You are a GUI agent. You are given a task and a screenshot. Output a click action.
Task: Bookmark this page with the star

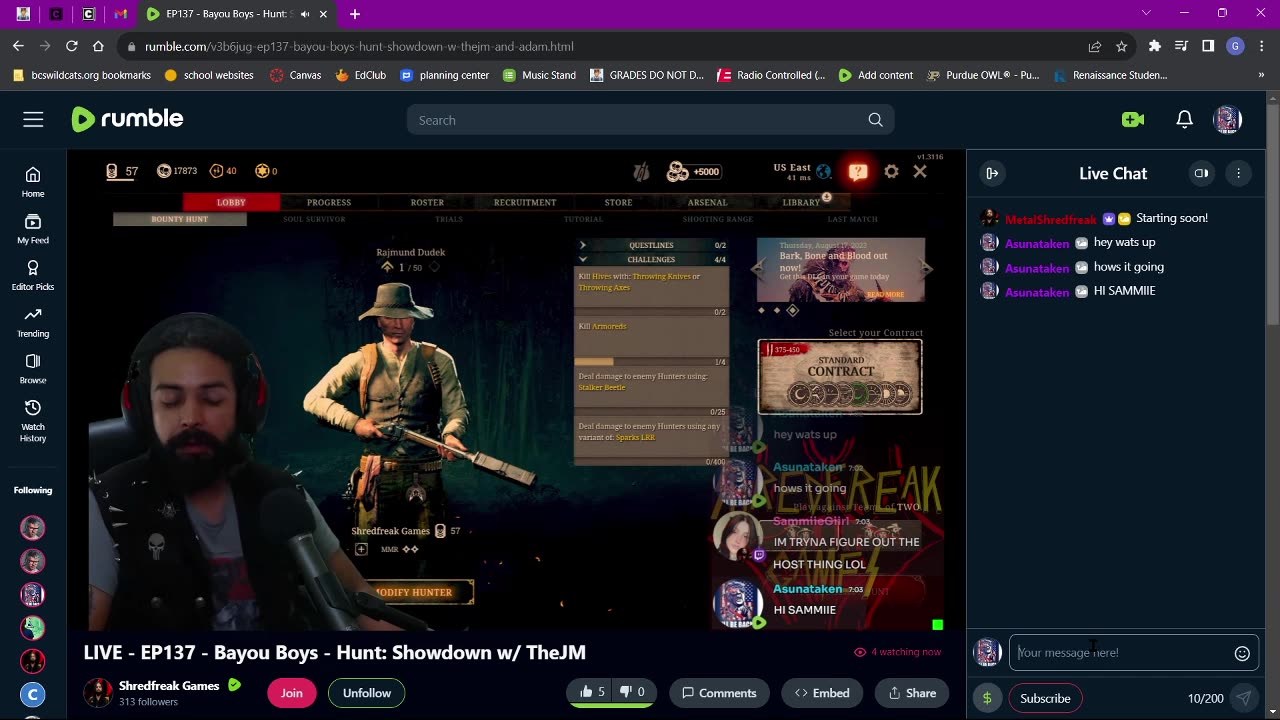pos(1122,46)
